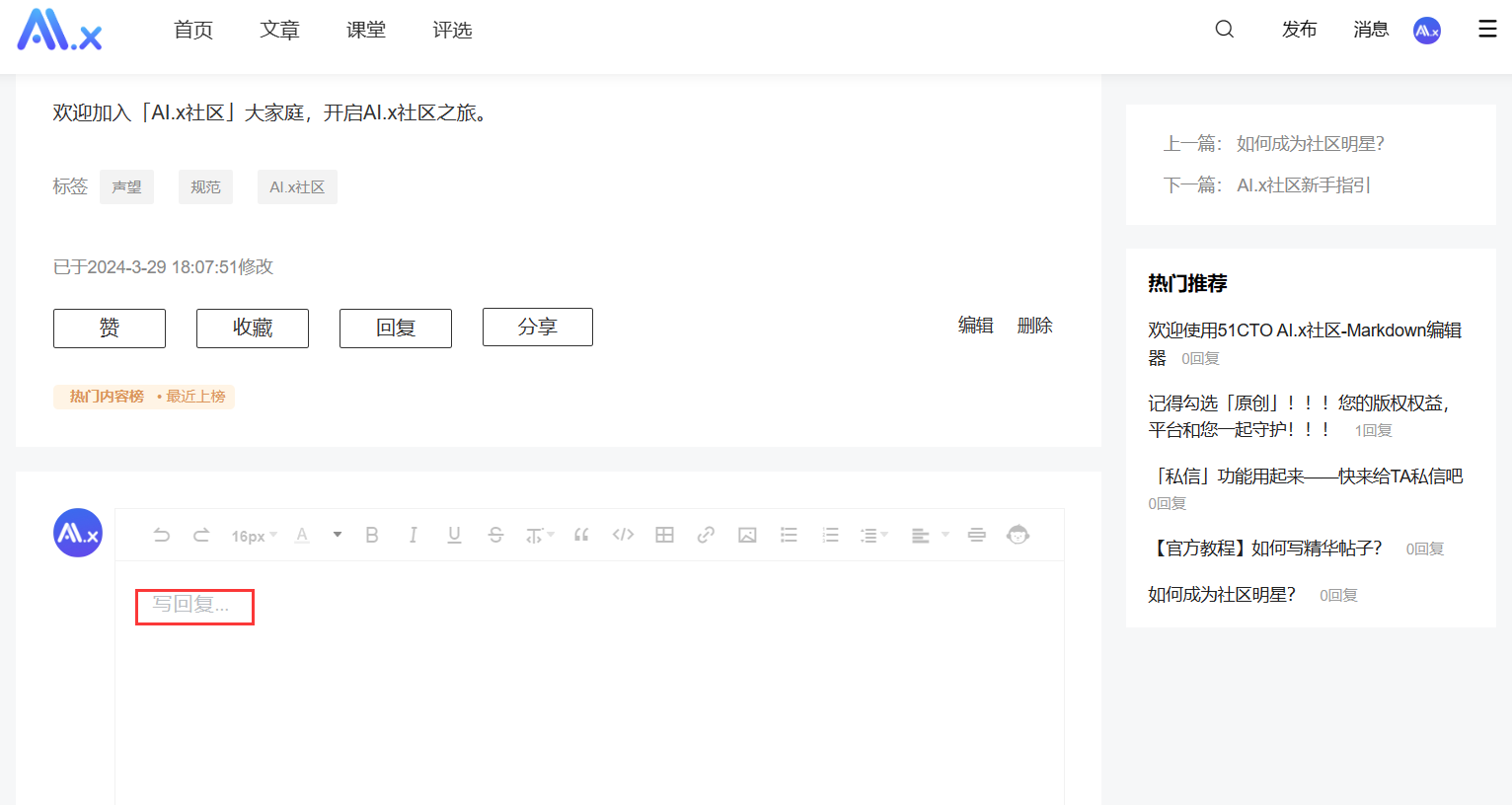The image size is (1512, 805).
Task: Open the heading text-size dropdown
Action: click(x=539, y=535)
